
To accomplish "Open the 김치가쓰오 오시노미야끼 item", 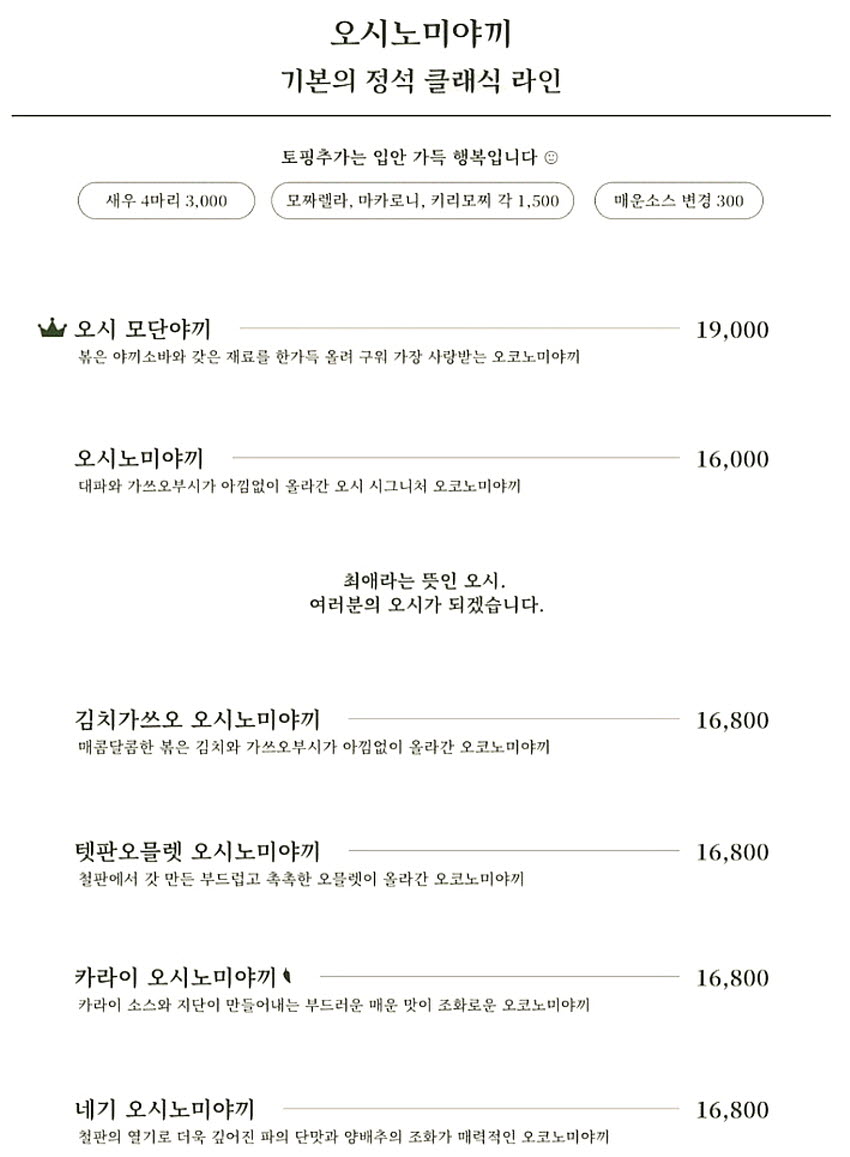I will [x=197, y=719].
